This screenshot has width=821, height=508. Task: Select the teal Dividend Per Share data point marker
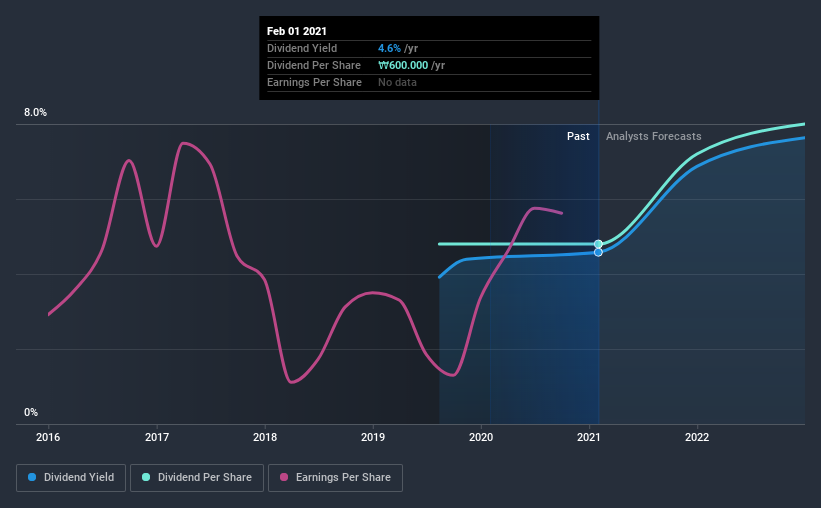598,244
